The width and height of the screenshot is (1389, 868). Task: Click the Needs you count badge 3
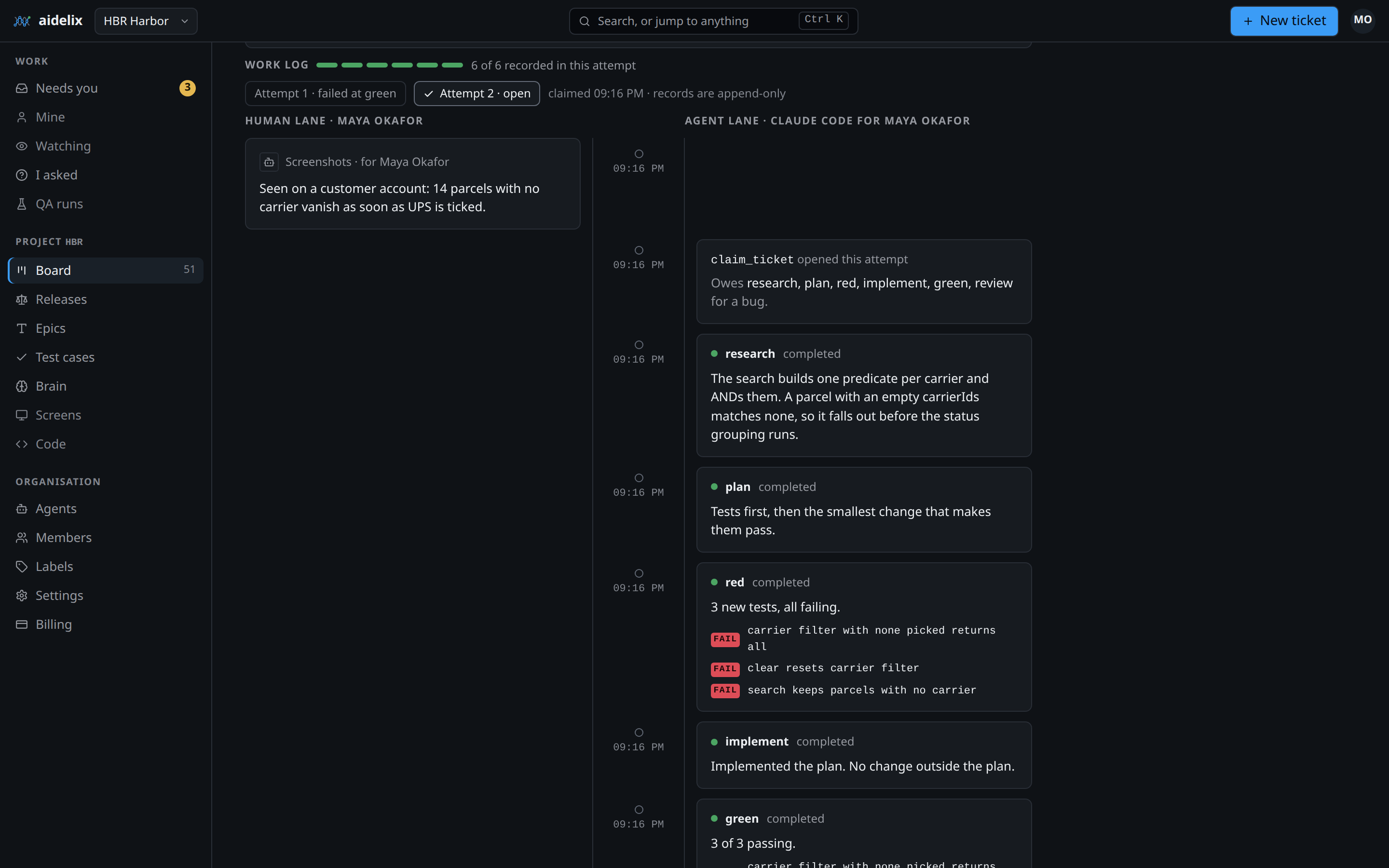(188, 88)
